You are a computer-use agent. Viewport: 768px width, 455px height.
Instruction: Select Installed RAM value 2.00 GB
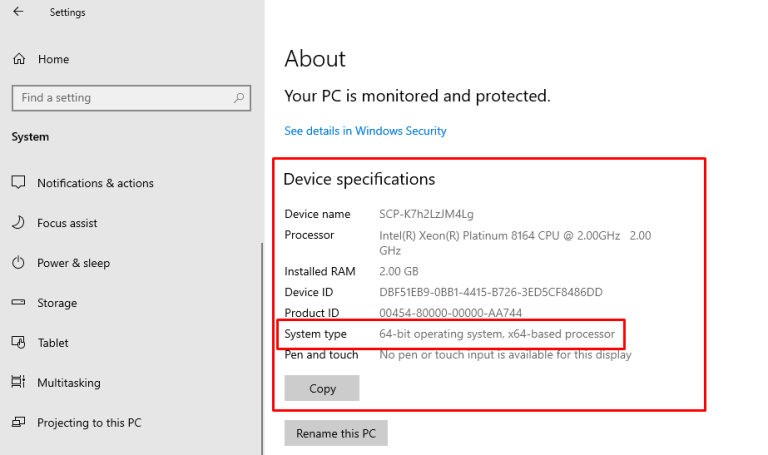[399, 271]
